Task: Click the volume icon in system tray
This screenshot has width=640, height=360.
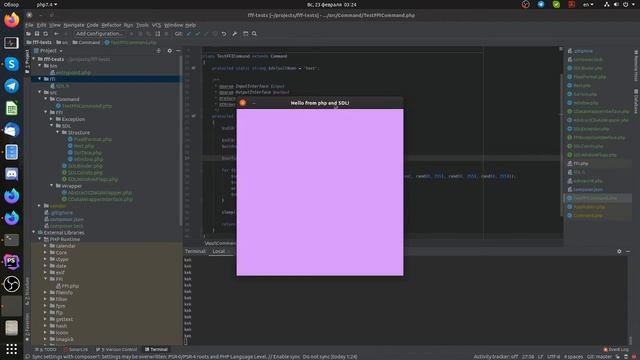Action: (616, 4)
